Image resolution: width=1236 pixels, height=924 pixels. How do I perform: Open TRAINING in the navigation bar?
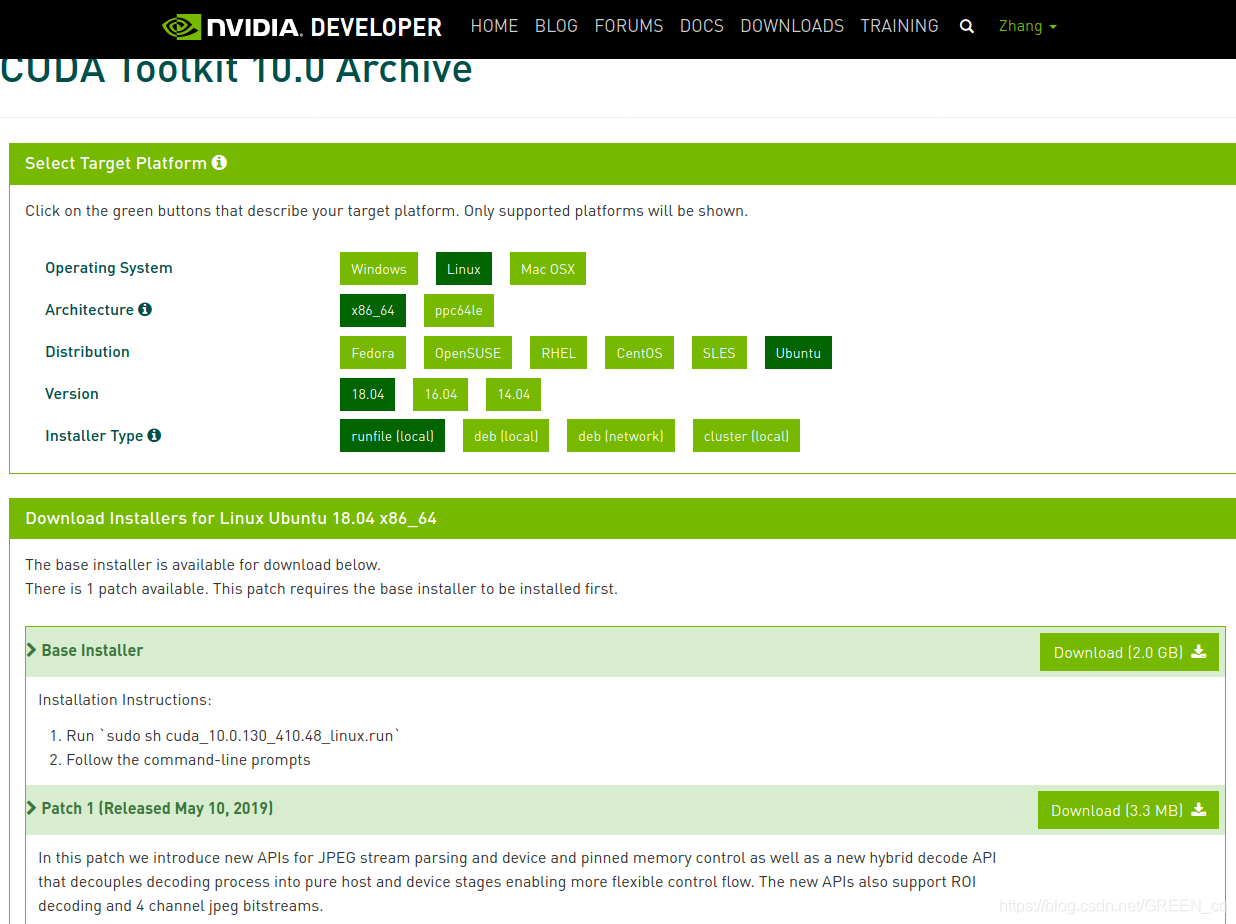(899, 26)
